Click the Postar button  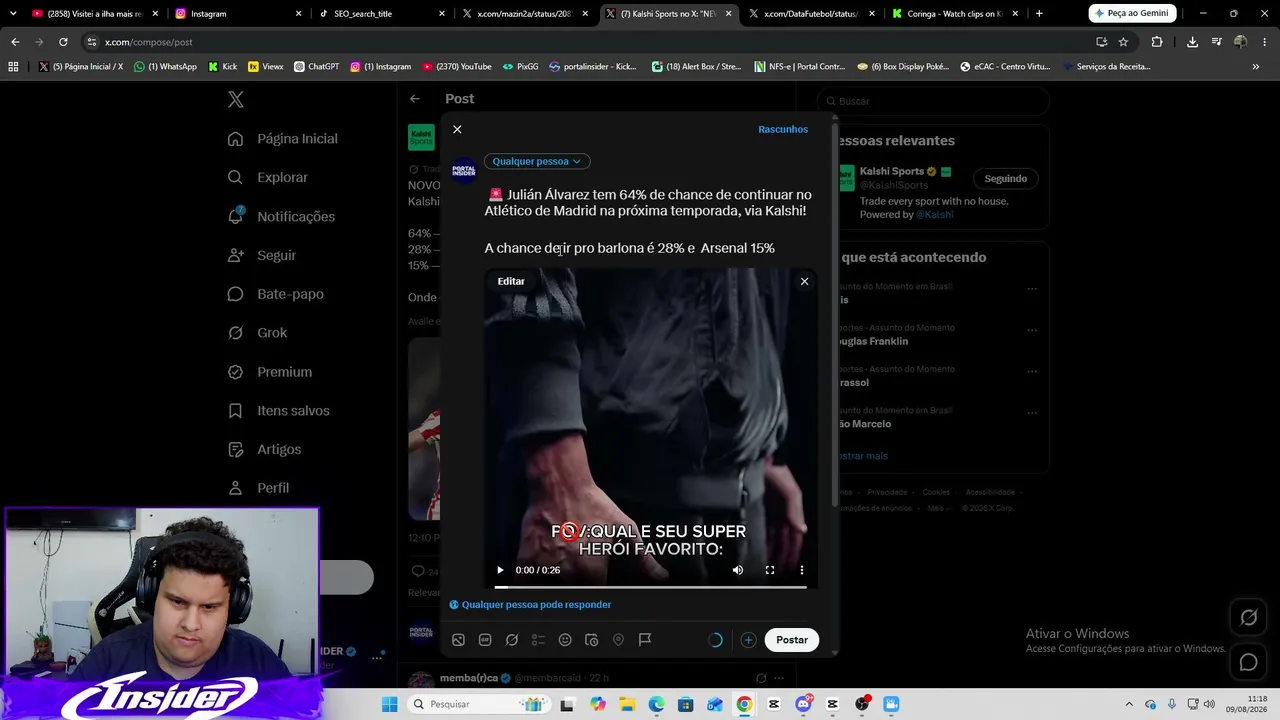[x=792, y=640]
